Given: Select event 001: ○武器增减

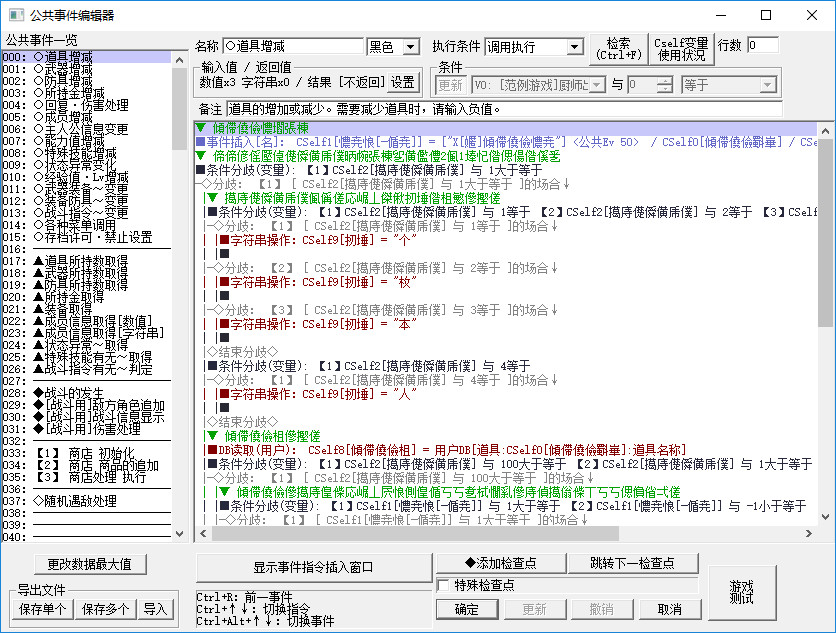Looking at the screenshot, I should coord(86,69).
